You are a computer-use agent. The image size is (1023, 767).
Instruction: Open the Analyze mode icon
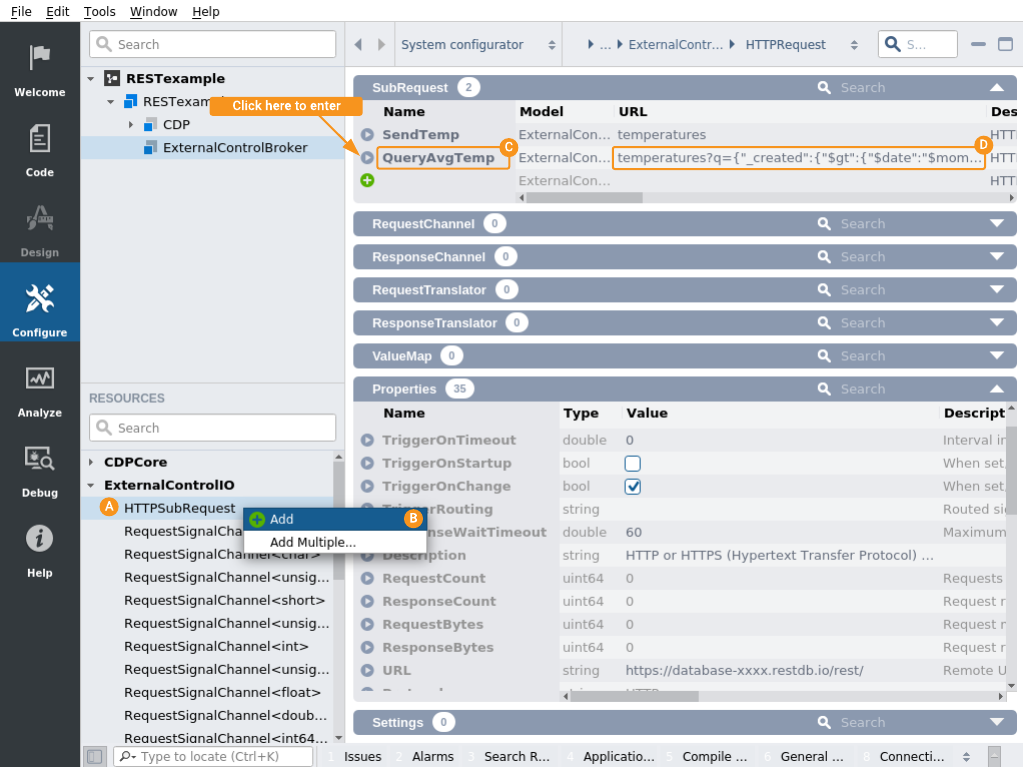(40, 381)
